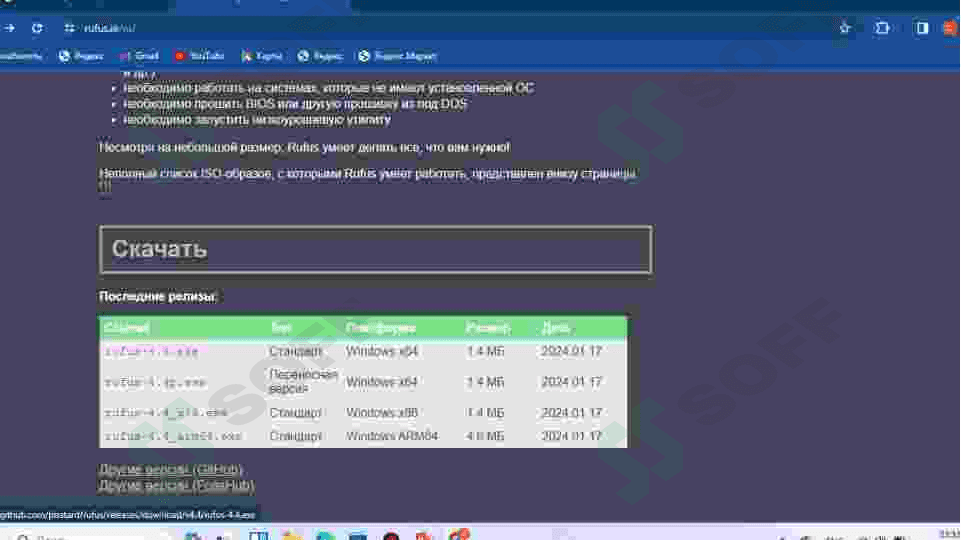Click the Скачать section heading
Screen dimensions: 961x540
pyautogui.click(x=159, y=249)
